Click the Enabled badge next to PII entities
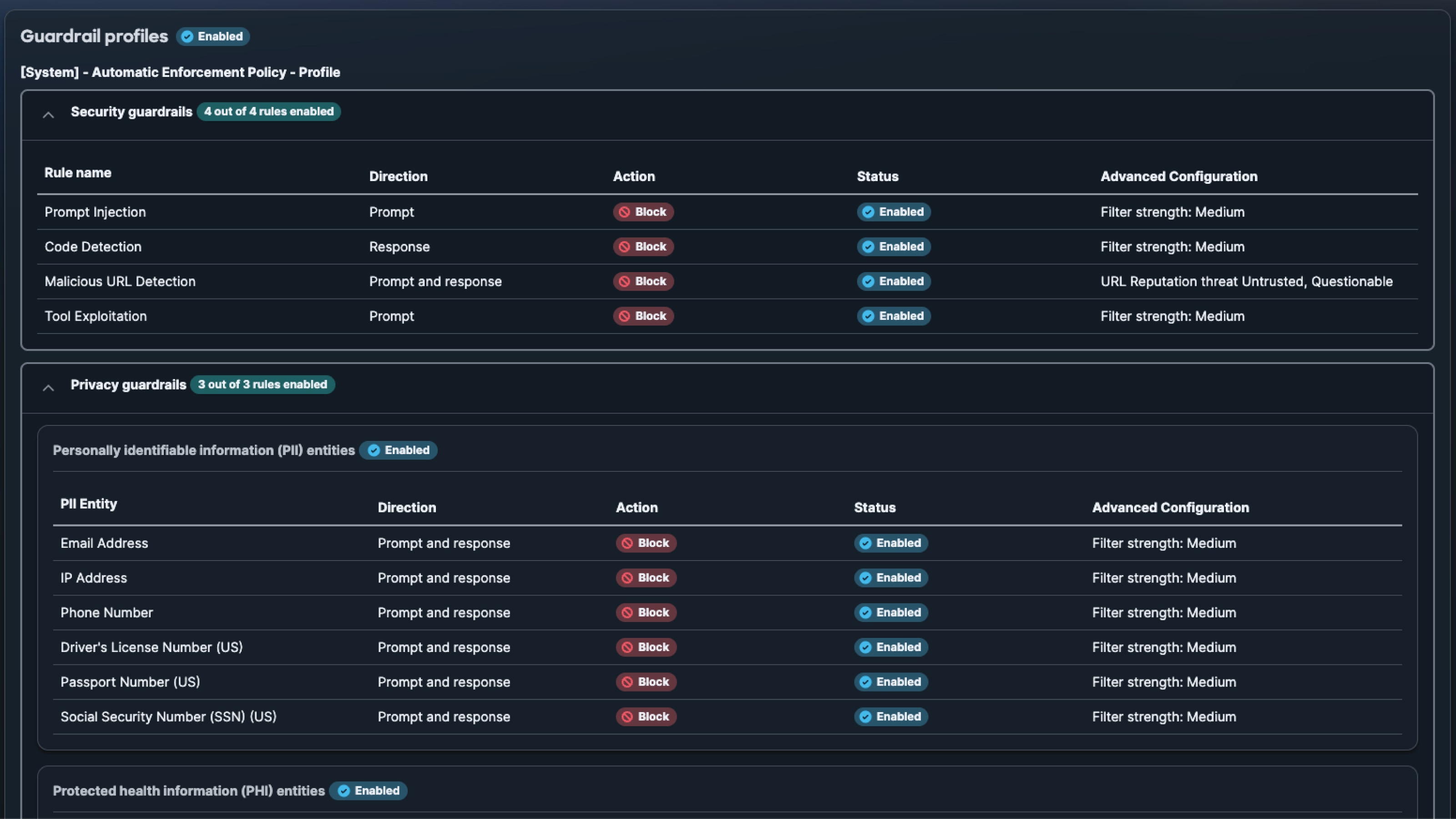The image size is (1456, 819). click(x=399, y=450)
